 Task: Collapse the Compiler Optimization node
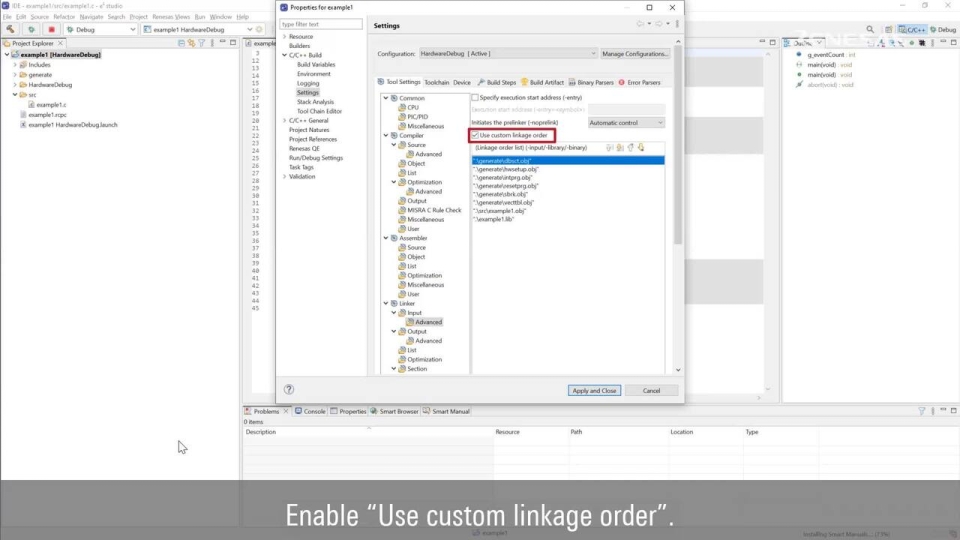click(x=394, y=182)
